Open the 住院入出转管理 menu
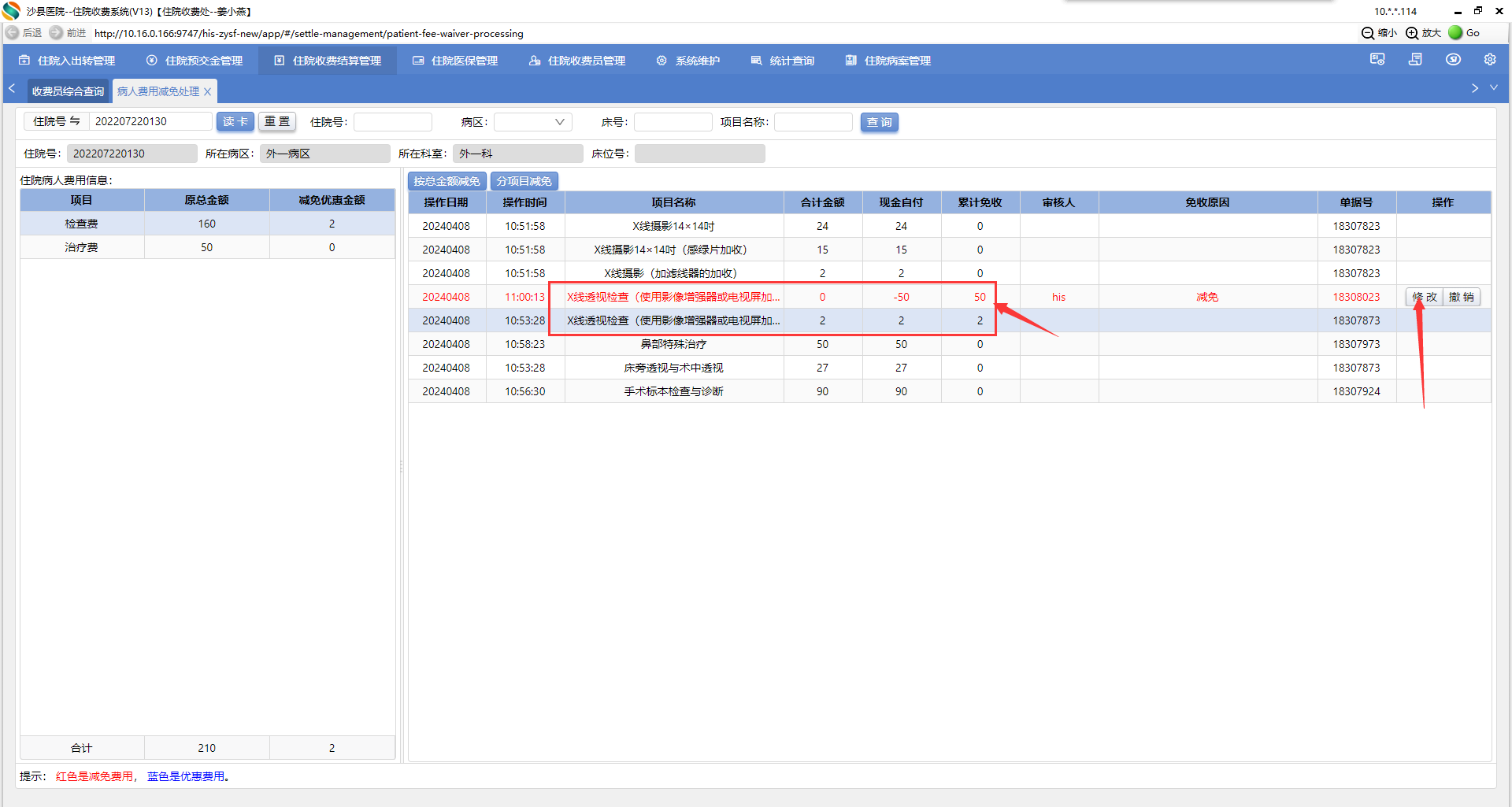Screen dimensions: 1512x807 tap(67, 61)
